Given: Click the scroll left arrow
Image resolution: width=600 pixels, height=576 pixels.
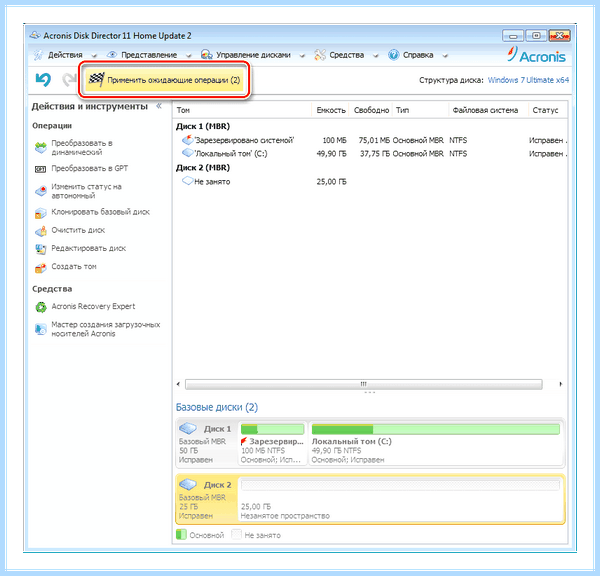Looking at the screenshot, I should [178, 384].
